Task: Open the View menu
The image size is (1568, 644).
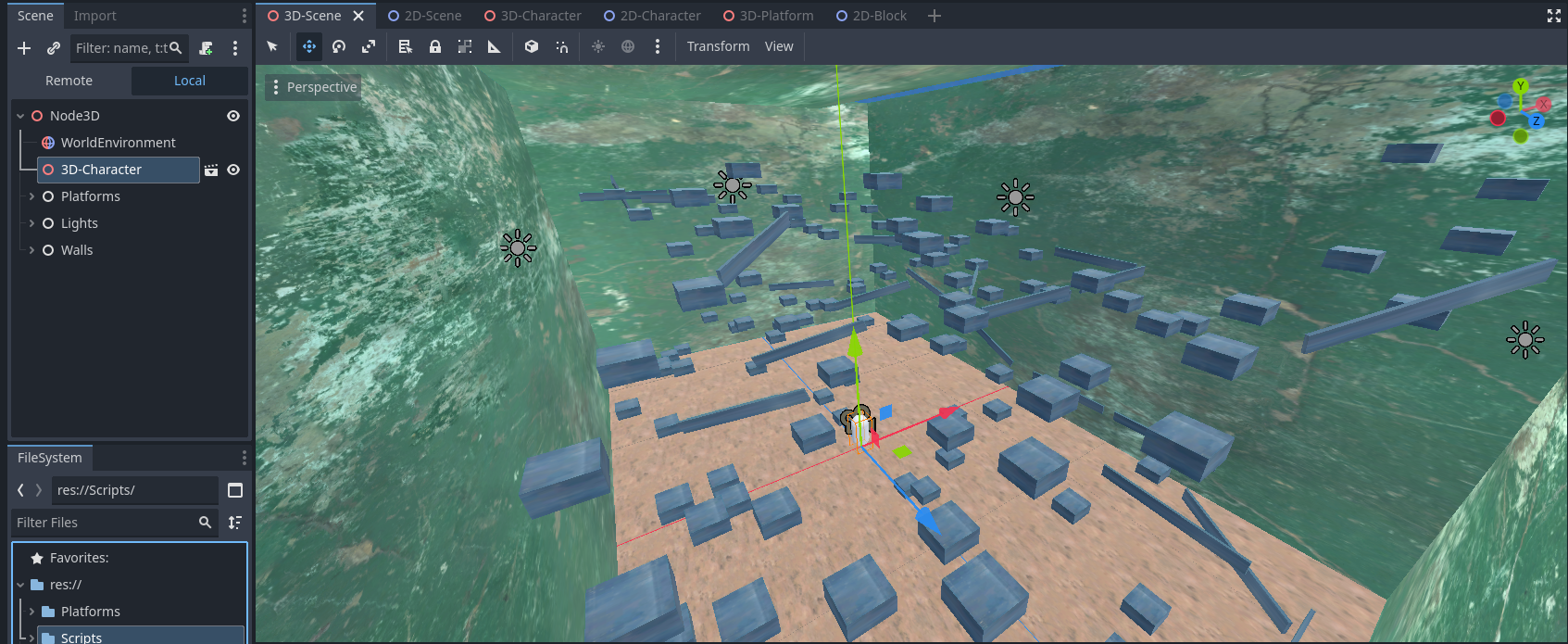Action: [779, 46]
